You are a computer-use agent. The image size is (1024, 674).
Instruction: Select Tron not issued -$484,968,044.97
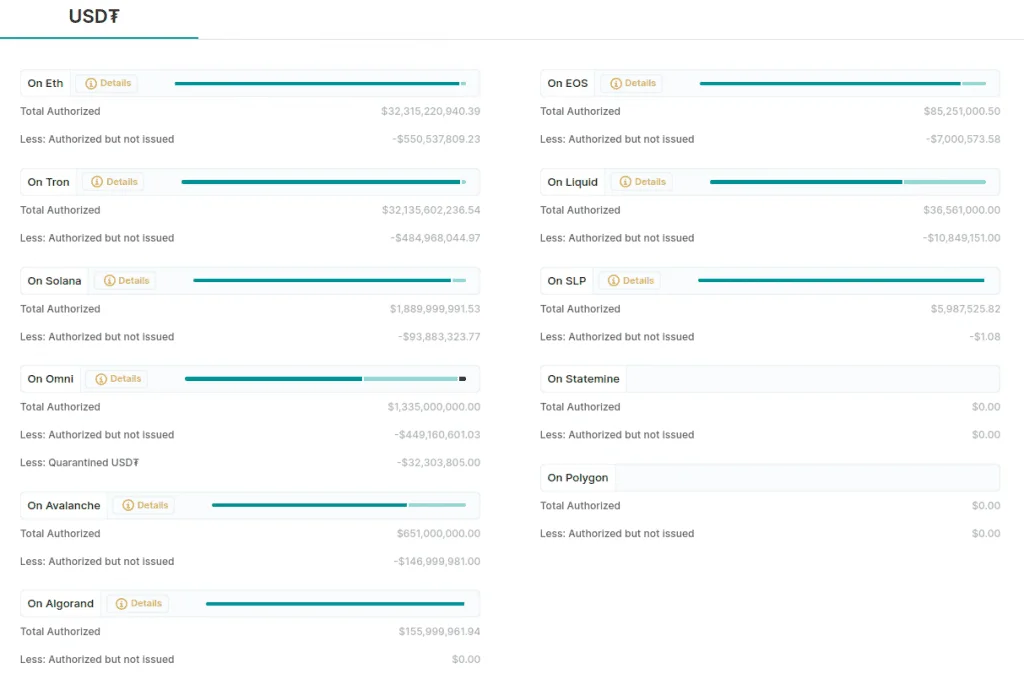pos(435,238)
